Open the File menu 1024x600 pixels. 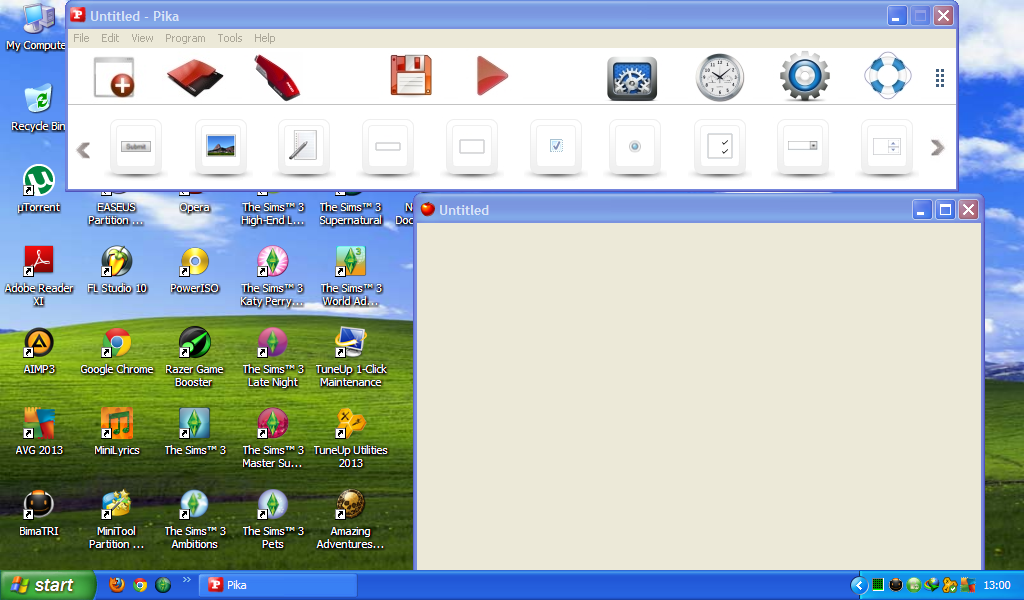pos(82,38)
